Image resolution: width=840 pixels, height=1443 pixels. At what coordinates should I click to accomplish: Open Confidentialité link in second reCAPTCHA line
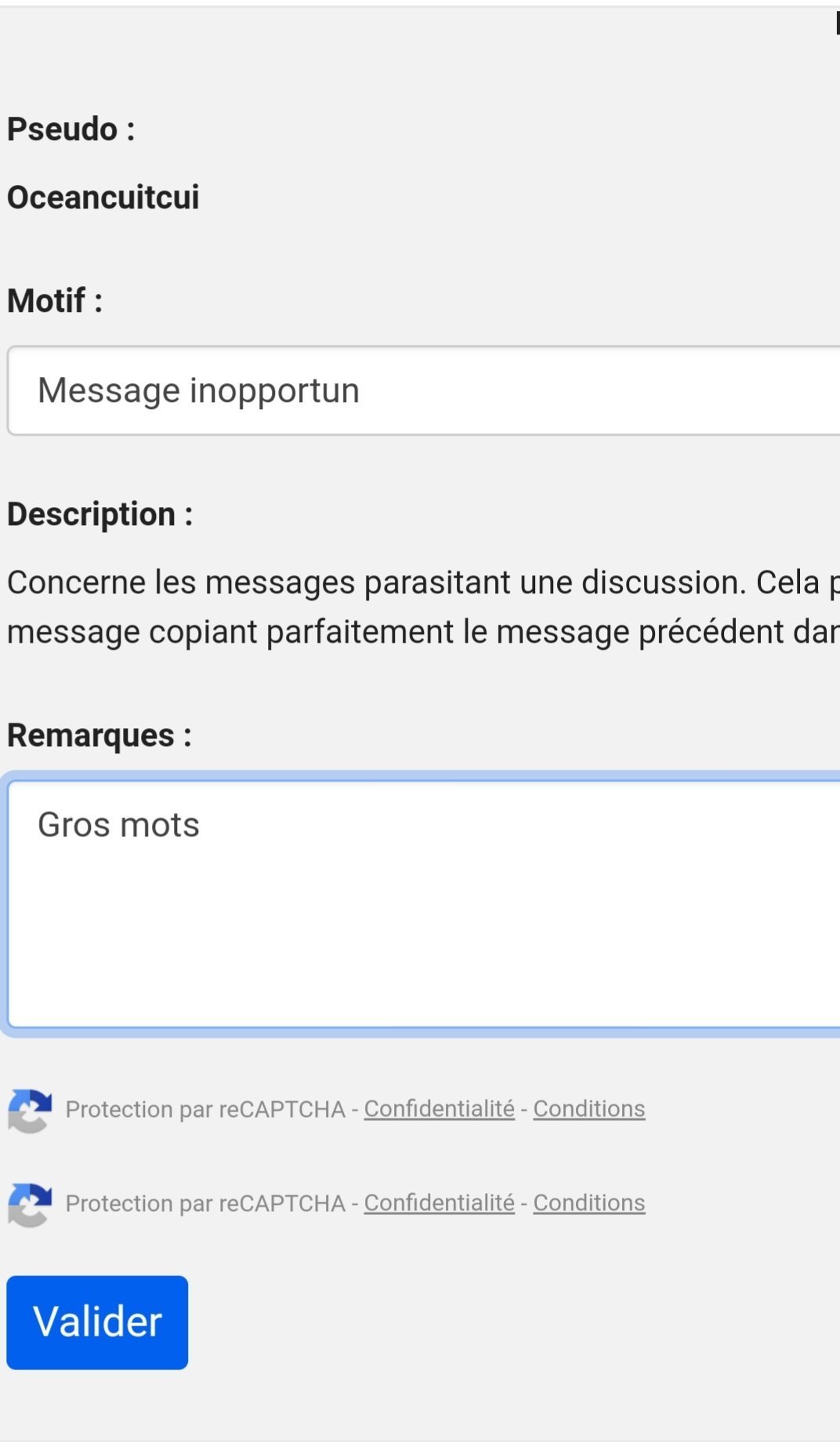pyautogui.click(x=439, y=1203)
